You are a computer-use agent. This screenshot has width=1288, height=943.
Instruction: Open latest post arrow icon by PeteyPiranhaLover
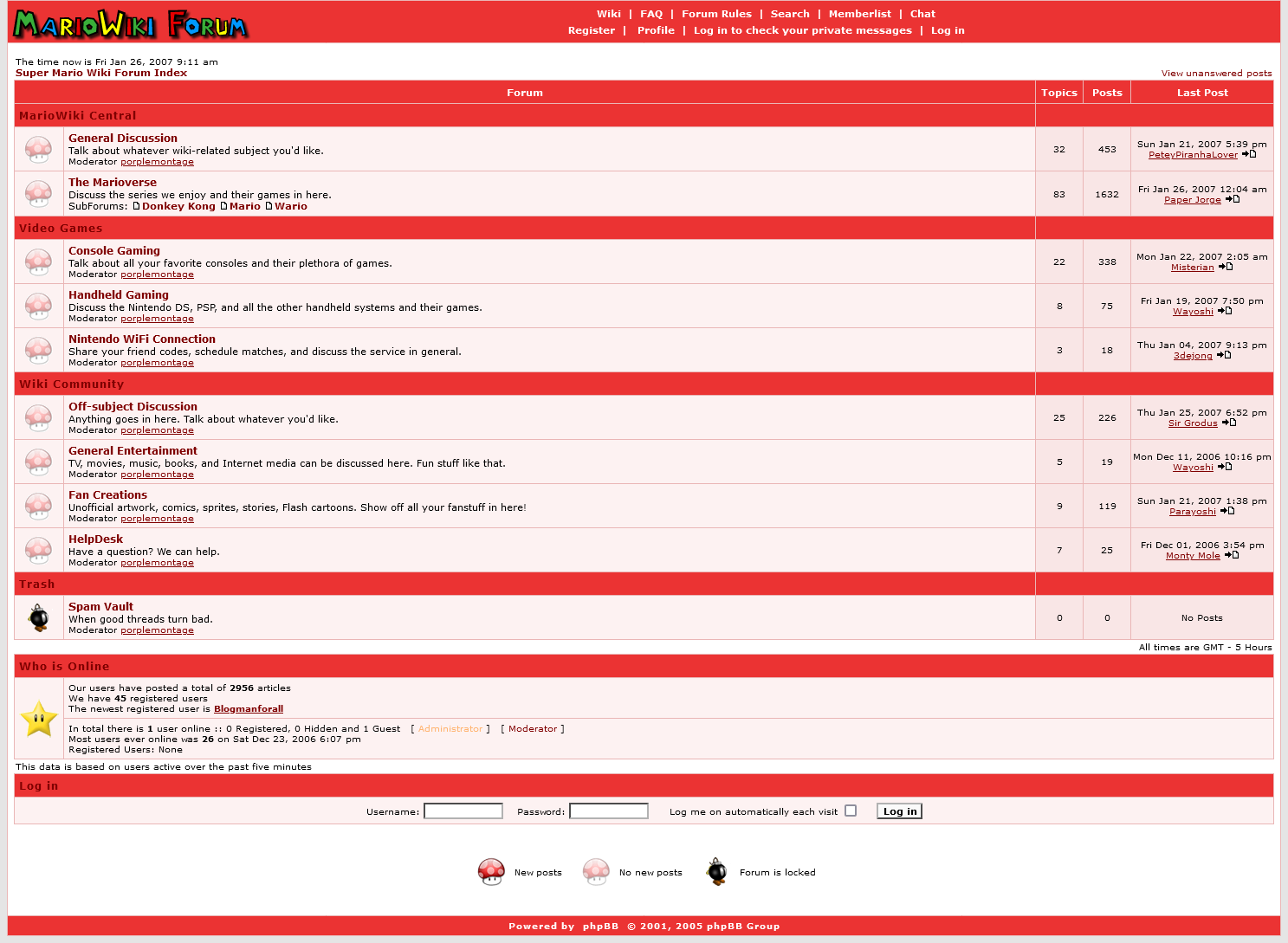tap(1249, 154)
